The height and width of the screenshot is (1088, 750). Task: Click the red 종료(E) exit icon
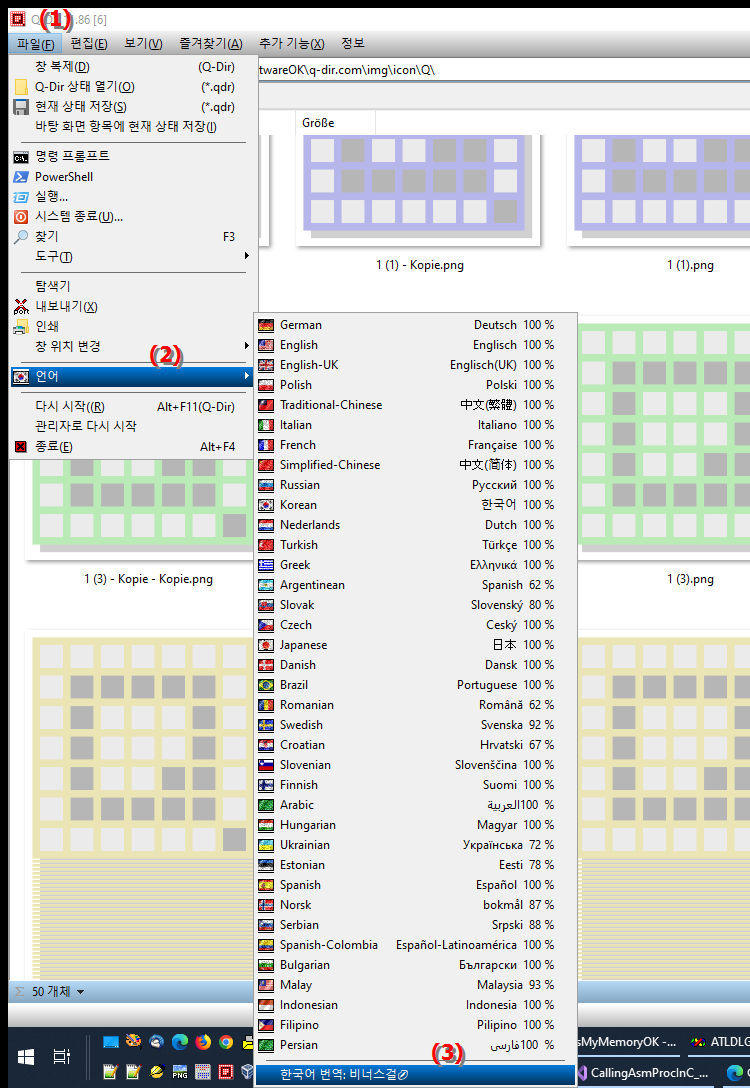(21, 447)
